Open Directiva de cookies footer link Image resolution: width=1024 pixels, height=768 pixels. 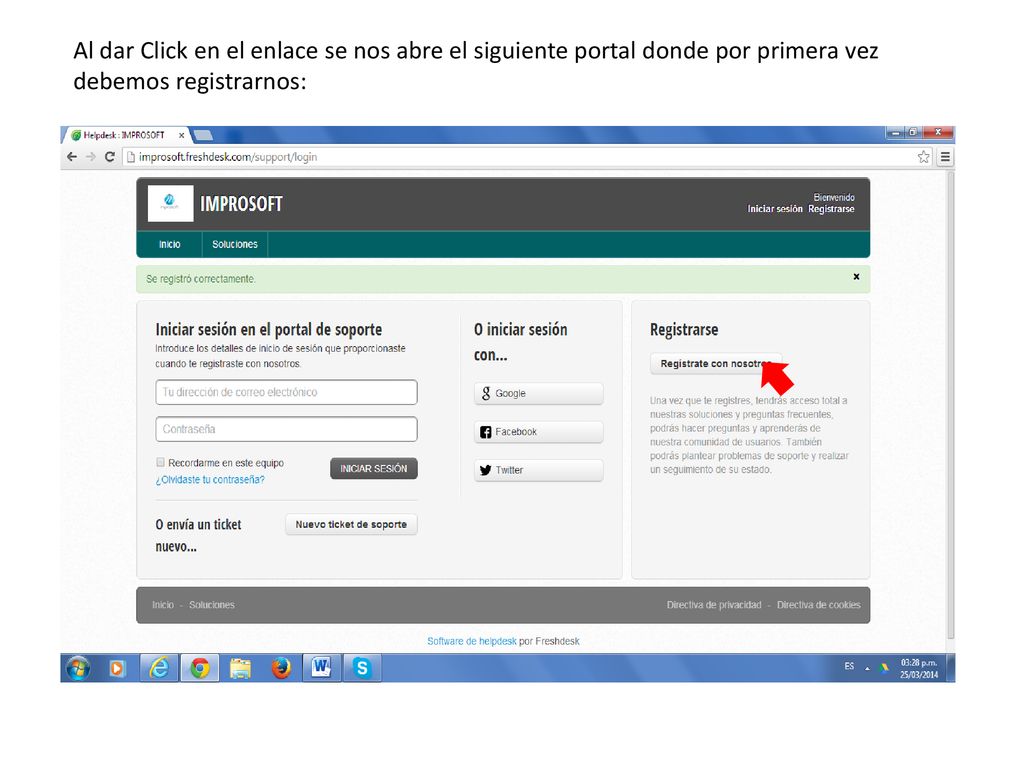[x=818, y=605]
